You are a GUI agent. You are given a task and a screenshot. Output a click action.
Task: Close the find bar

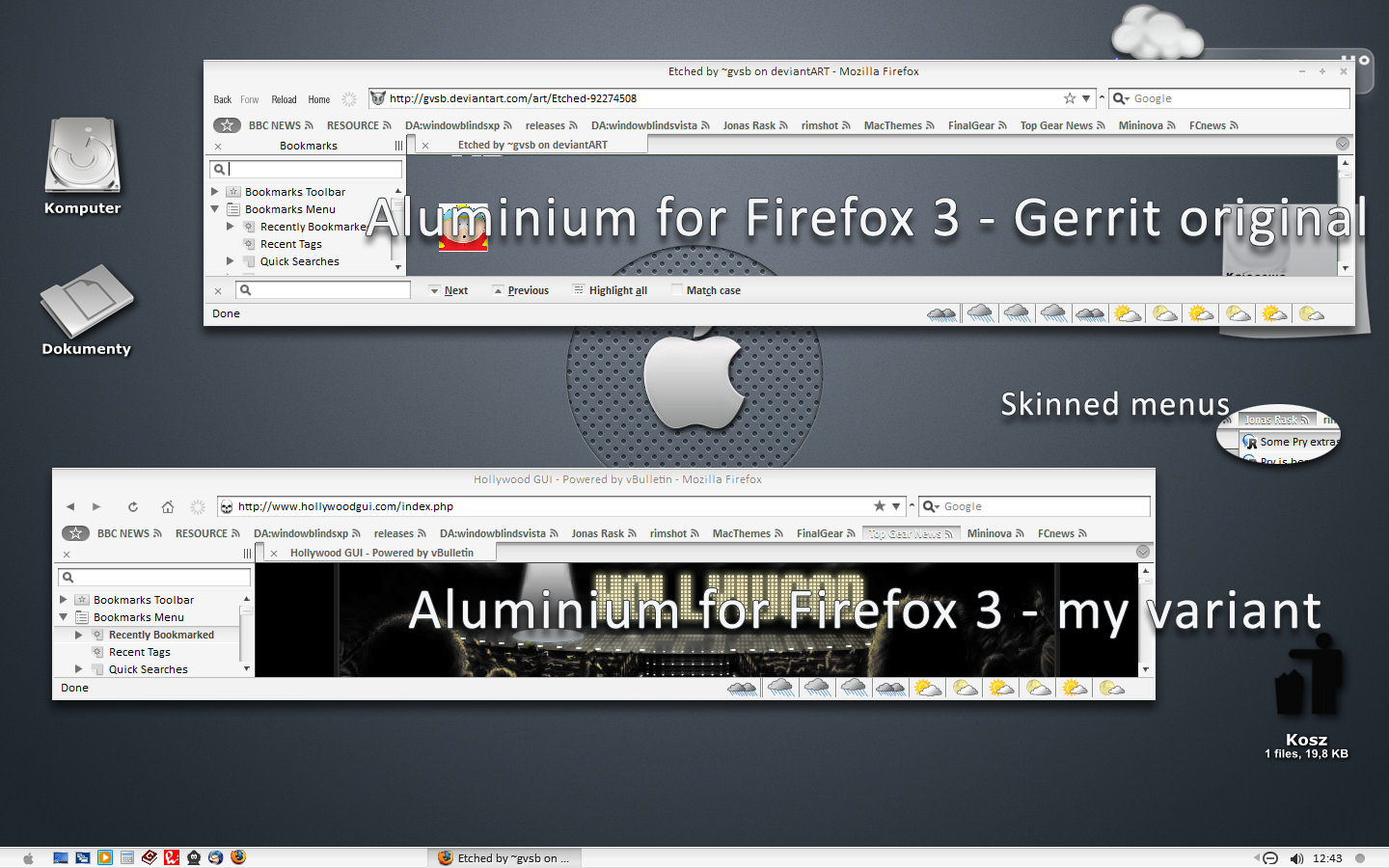(218, 290)
